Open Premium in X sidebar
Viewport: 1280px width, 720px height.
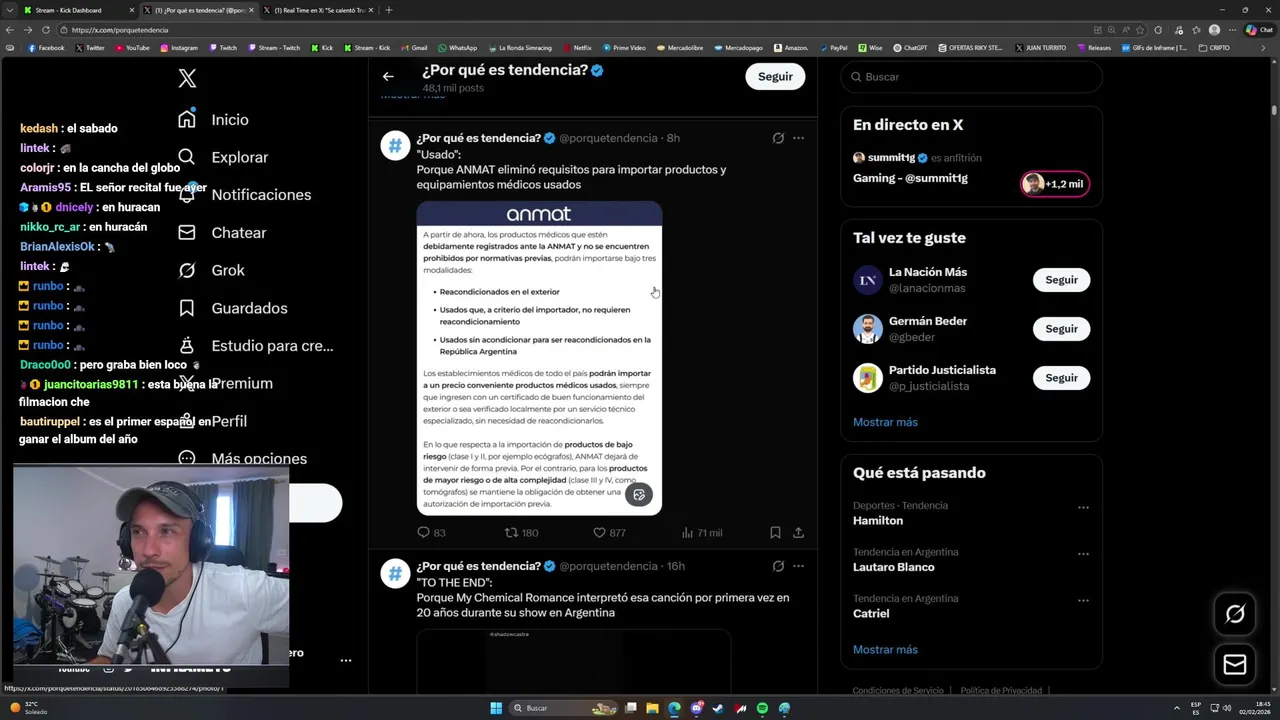point(225,383)
